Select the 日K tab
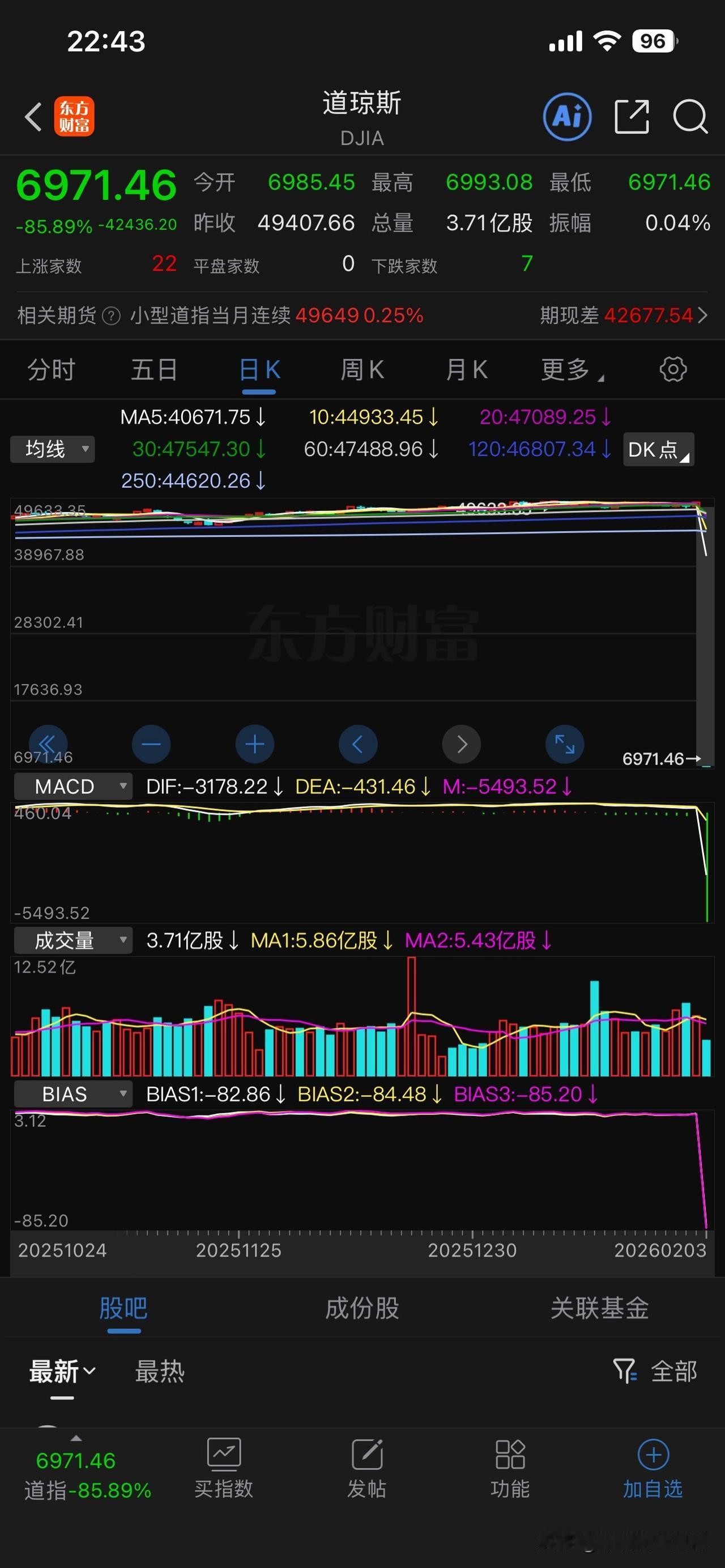Viewport: 725px width, 1568px height. (260, 369)
